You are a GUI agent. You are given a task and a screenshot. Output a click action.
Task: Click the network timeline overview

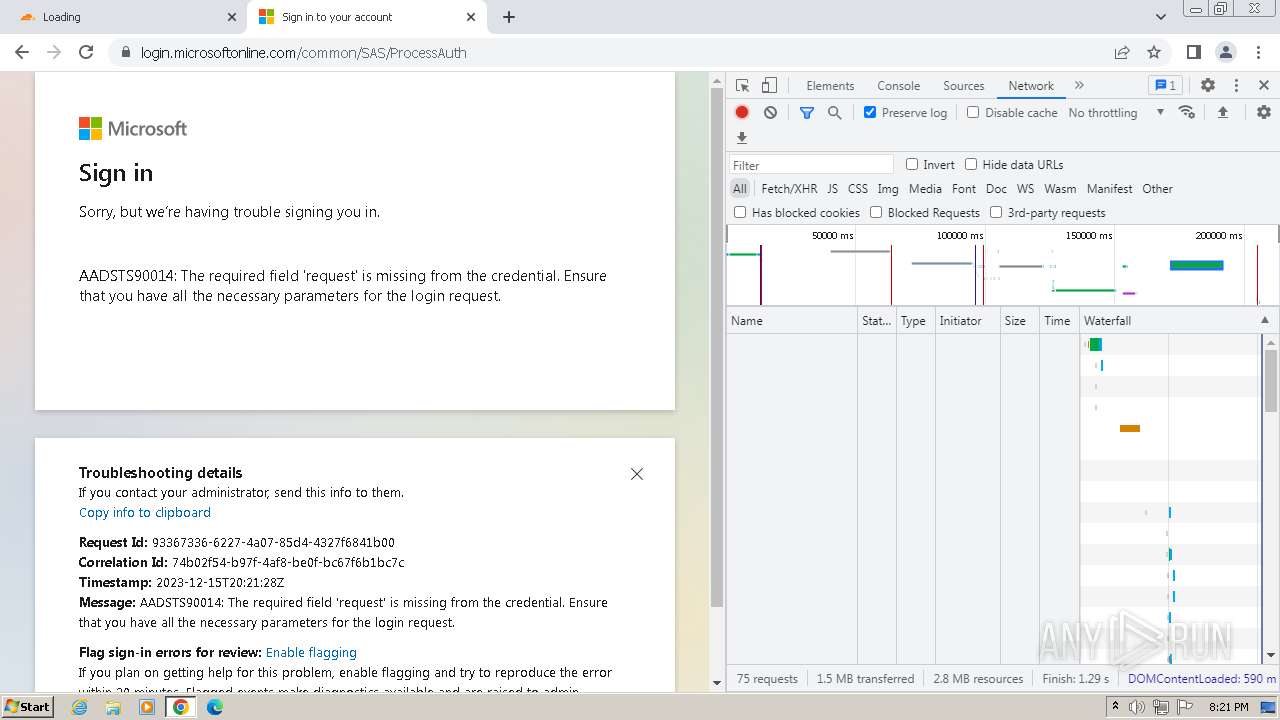coord(1002,265)
